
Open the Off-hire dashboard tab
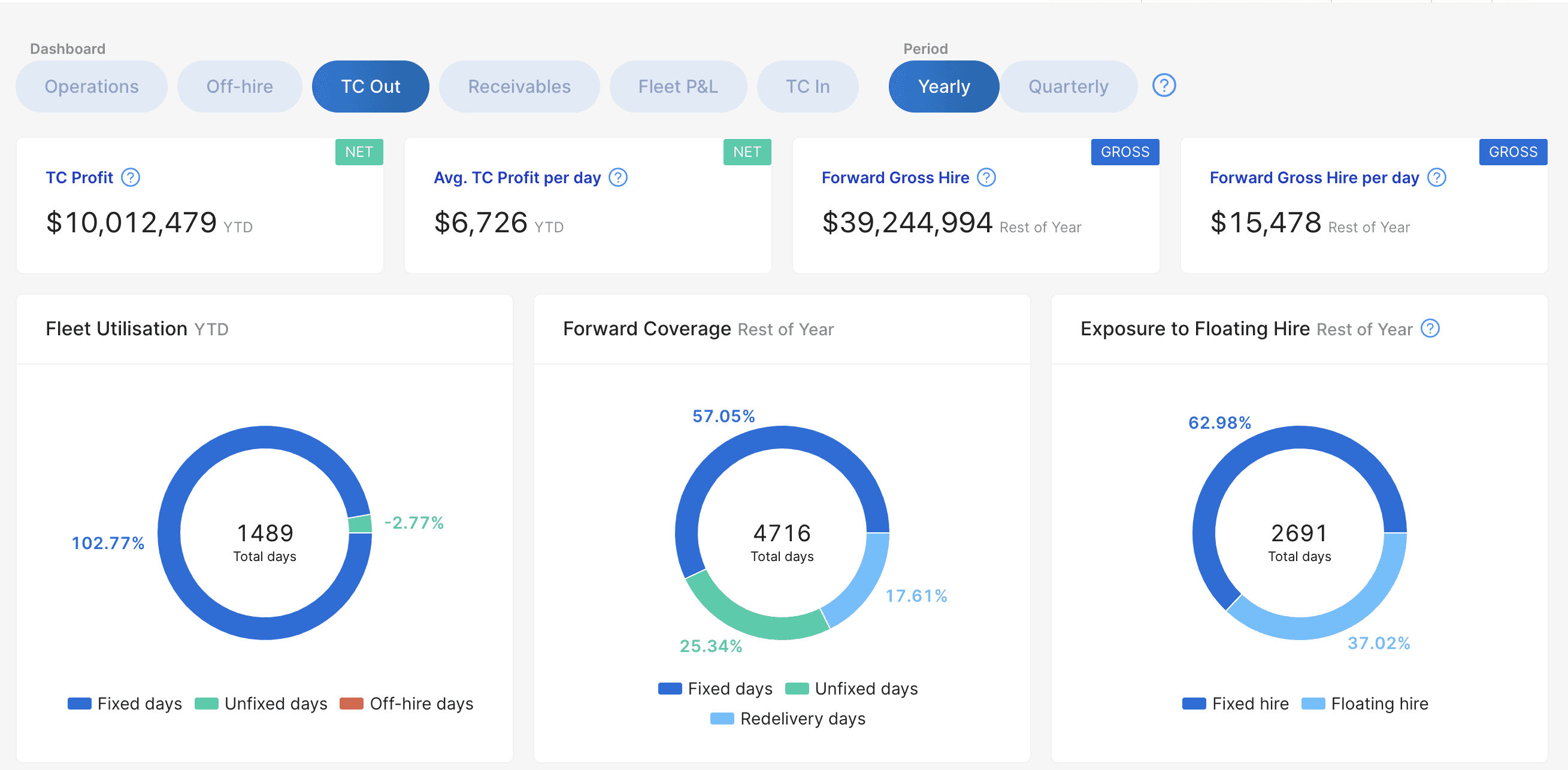239,86
